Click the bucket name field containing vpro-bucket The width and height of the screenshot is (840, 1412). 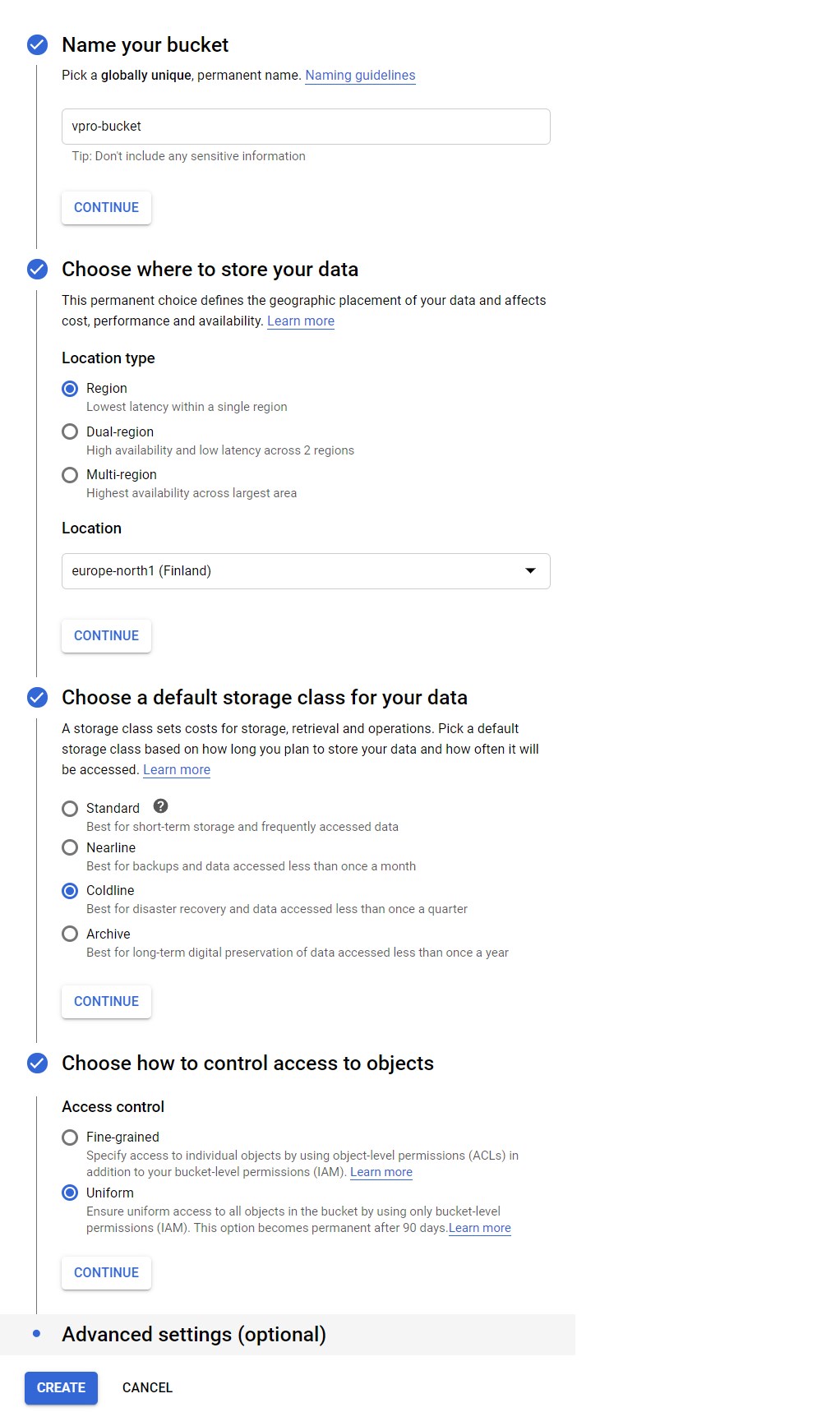[306, 127]
